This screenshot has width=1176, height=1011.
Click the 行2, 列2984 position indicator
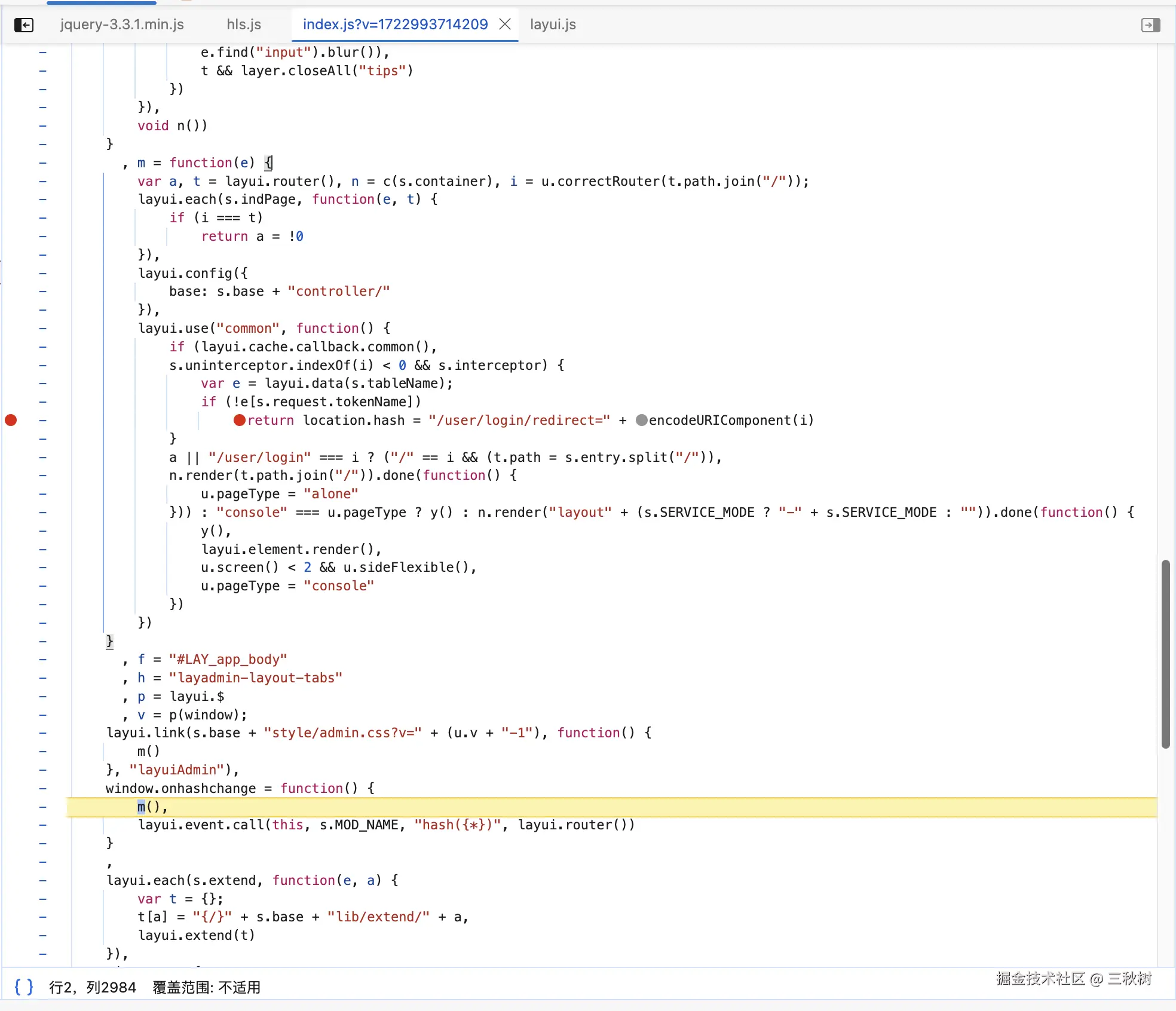(x=93, y=987)
